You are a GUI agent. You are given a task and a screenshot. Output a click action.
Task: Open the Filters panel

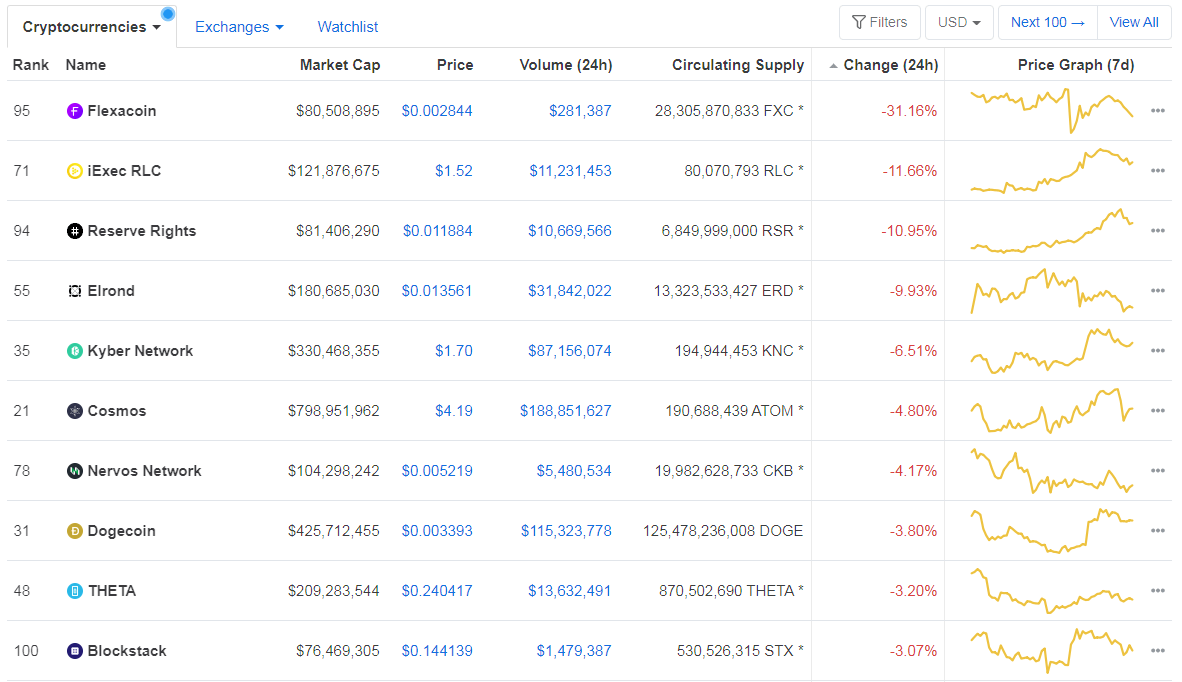[880, 23]
